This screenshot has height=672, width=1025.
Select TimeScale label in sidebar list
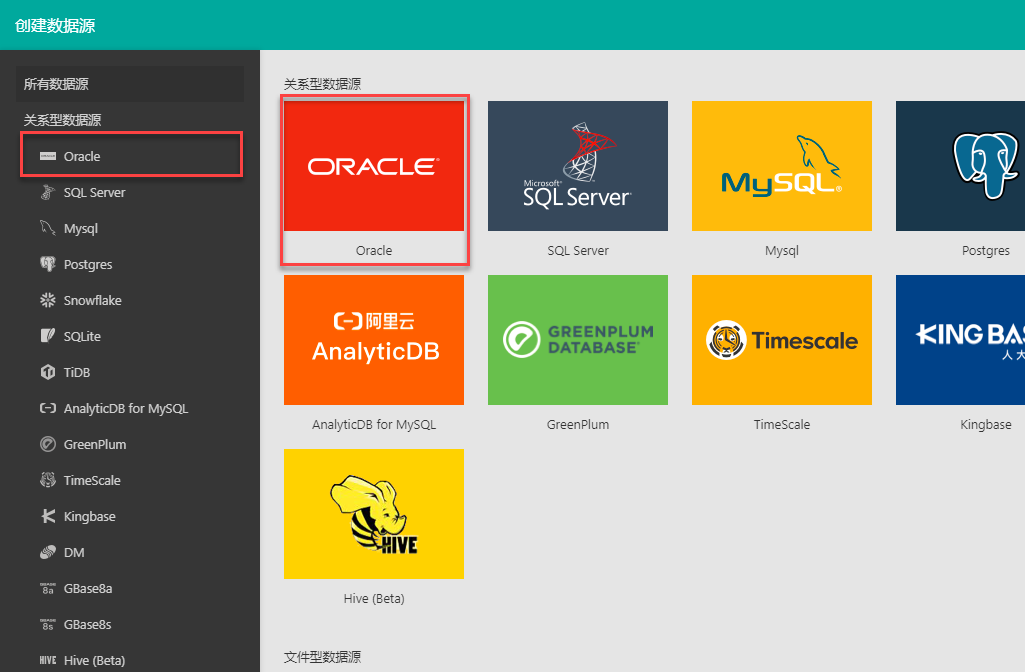[92, 480]
